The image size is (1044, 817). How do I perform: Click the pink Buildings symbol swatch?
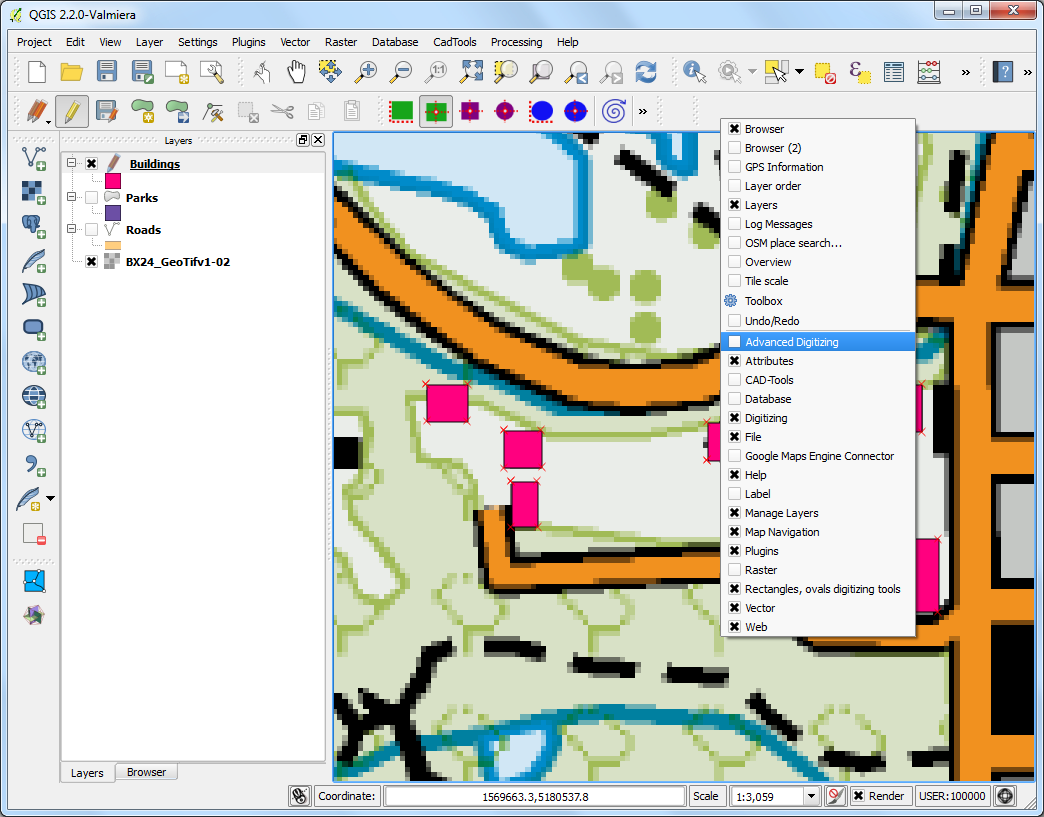click(x=113, y=181)
